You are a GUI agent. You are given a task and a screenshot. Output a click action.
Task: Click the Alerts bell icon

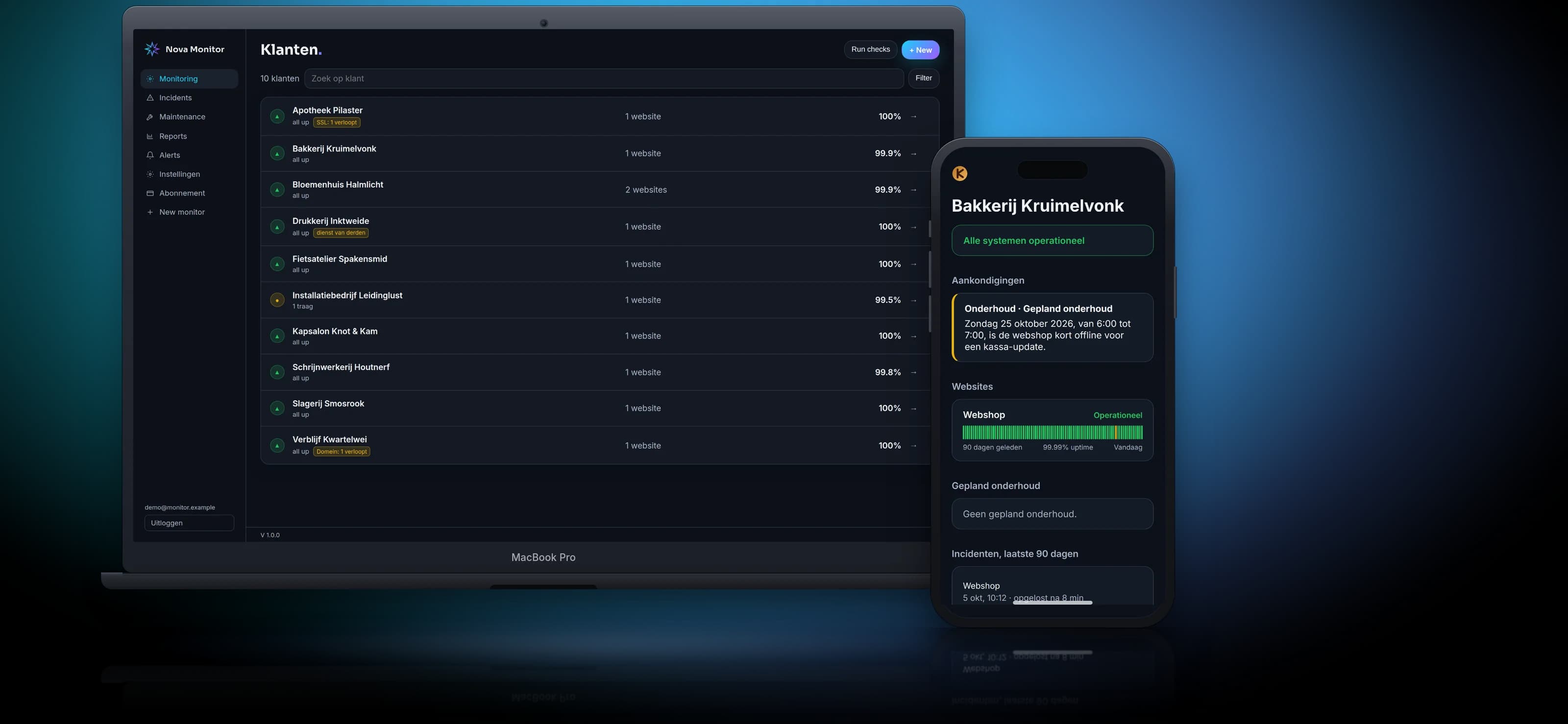coord(150,155)
